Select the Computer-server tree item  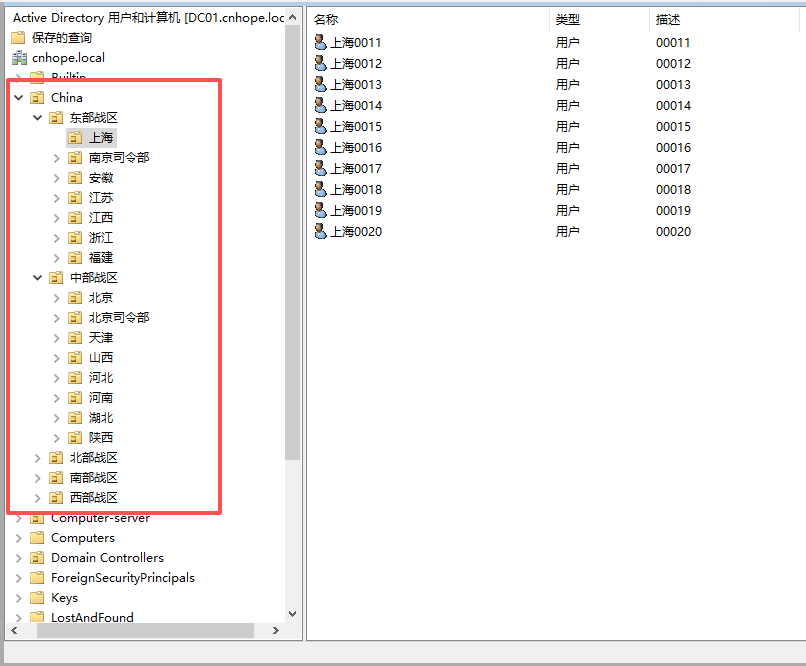[100, 518]
